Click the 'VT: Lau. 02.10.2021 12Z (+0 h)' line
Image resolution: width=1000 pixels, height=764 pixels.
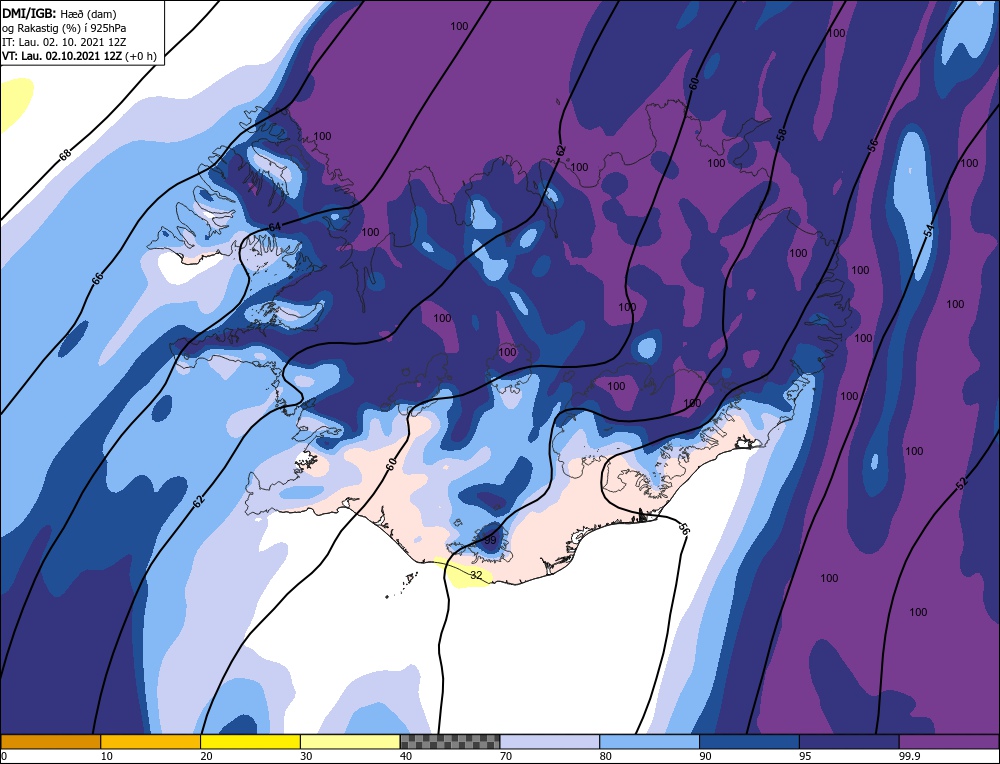[x=79, y=56]
